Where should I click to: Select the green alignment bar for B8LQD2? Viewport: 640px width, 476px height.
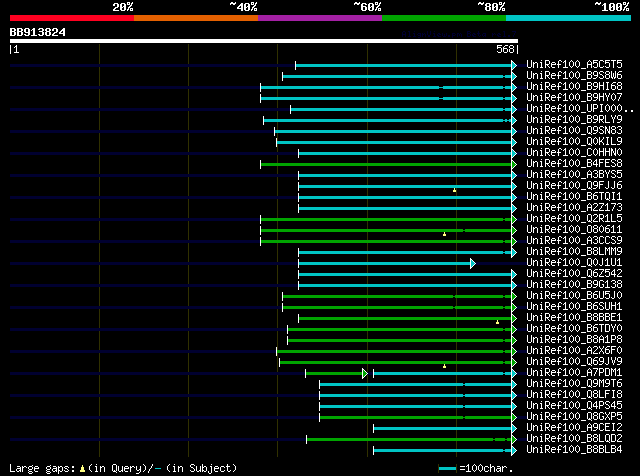click(x=409, y=440)
